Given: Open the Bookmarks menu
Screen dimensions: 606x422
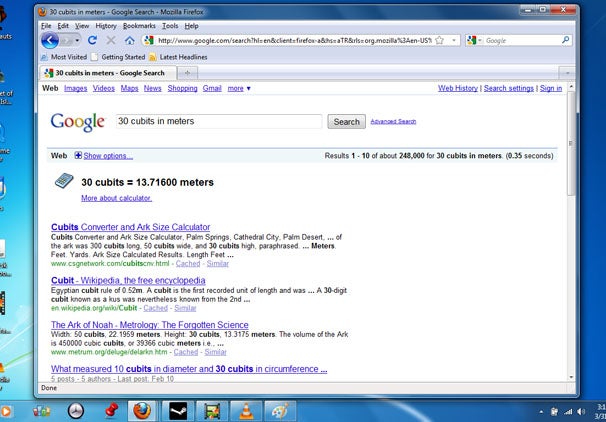Looking at the screenshot, I should pos(139,26).
